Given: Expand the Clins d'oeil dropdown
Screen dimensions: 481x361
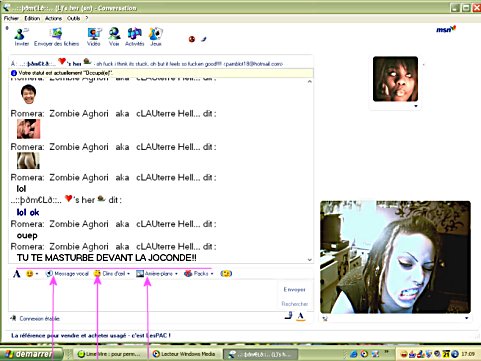Looking at the screenshot, I should 128,274.
